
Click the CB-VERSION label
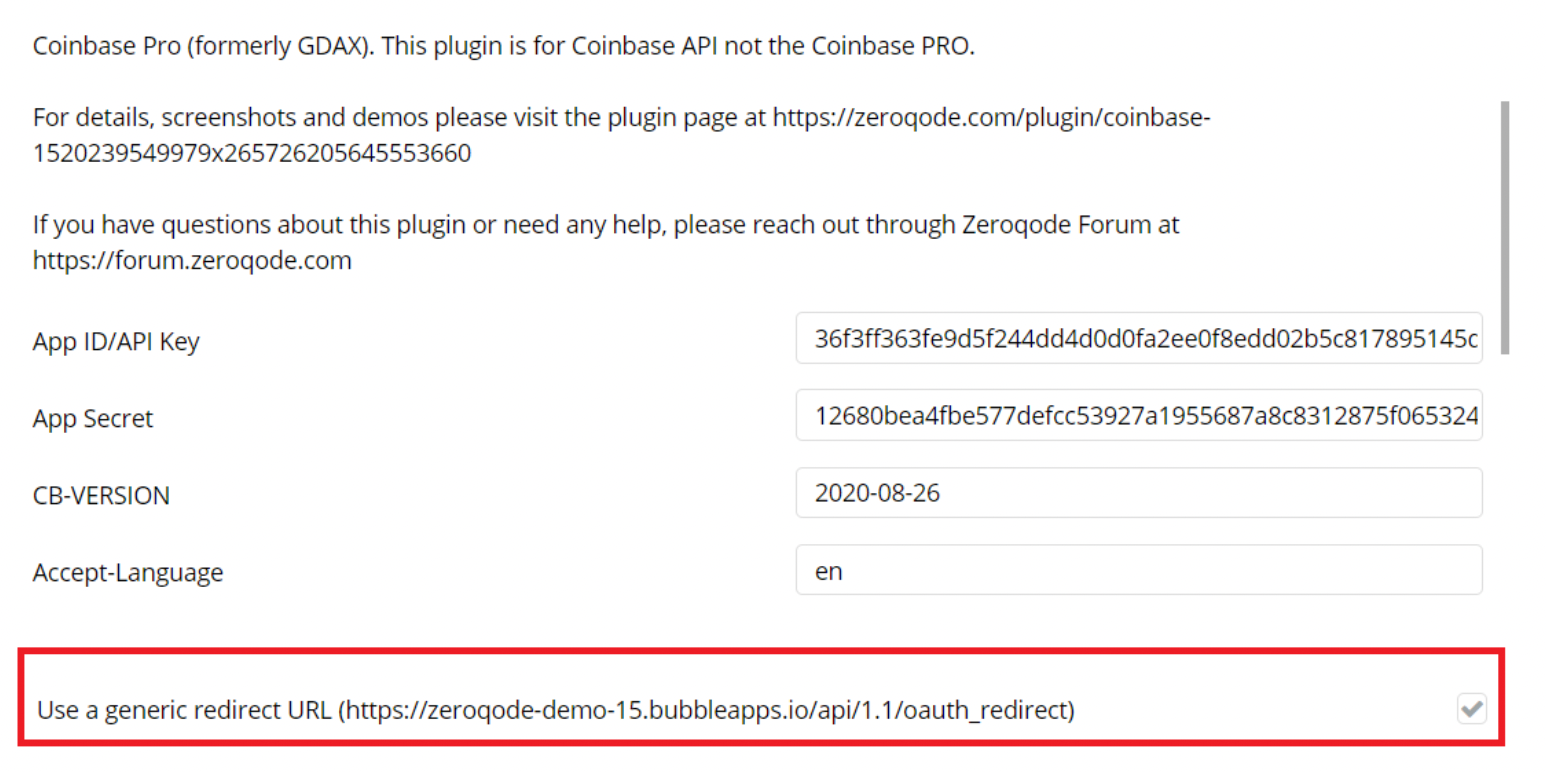pos(101,495)
